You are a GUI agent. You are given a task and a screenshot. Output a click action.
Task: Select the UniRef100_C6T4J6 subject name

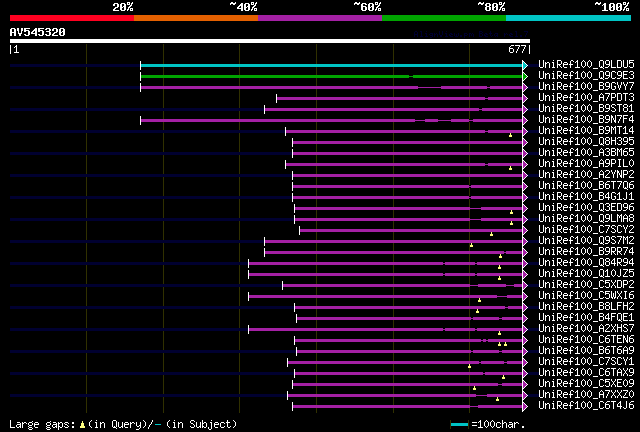tap(586, 406)
